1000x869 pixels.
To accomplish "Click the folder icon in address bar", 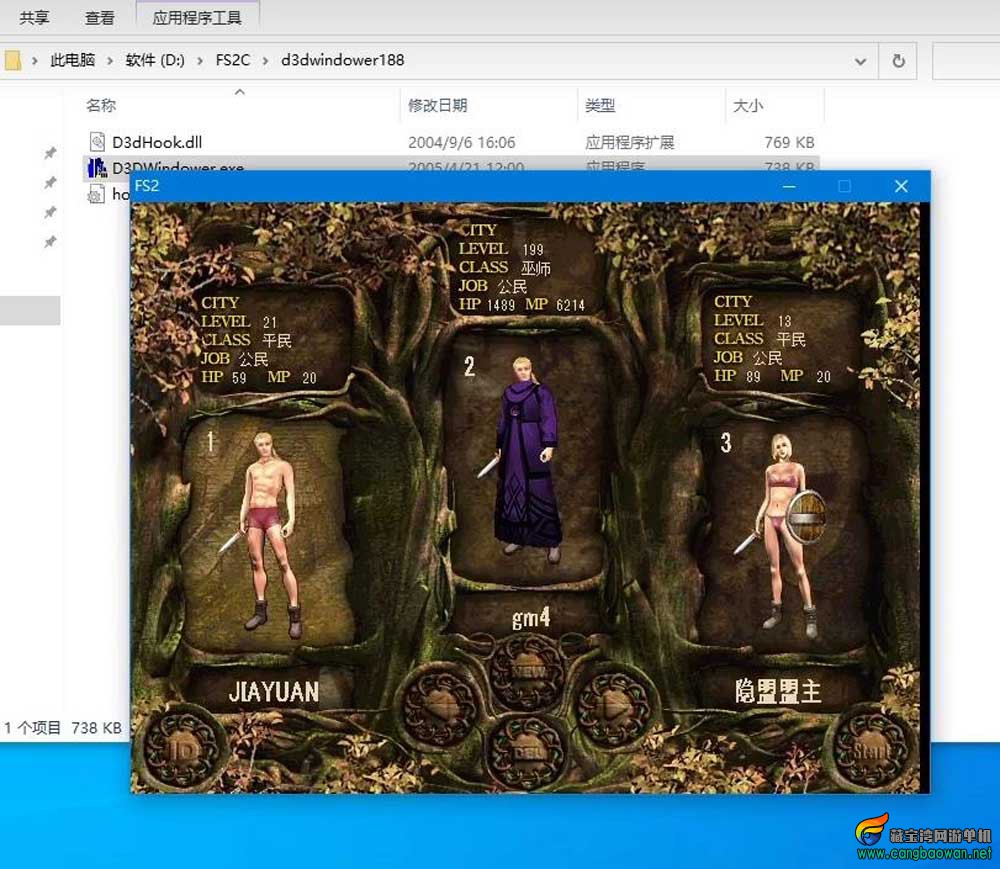I will (13, 61).
